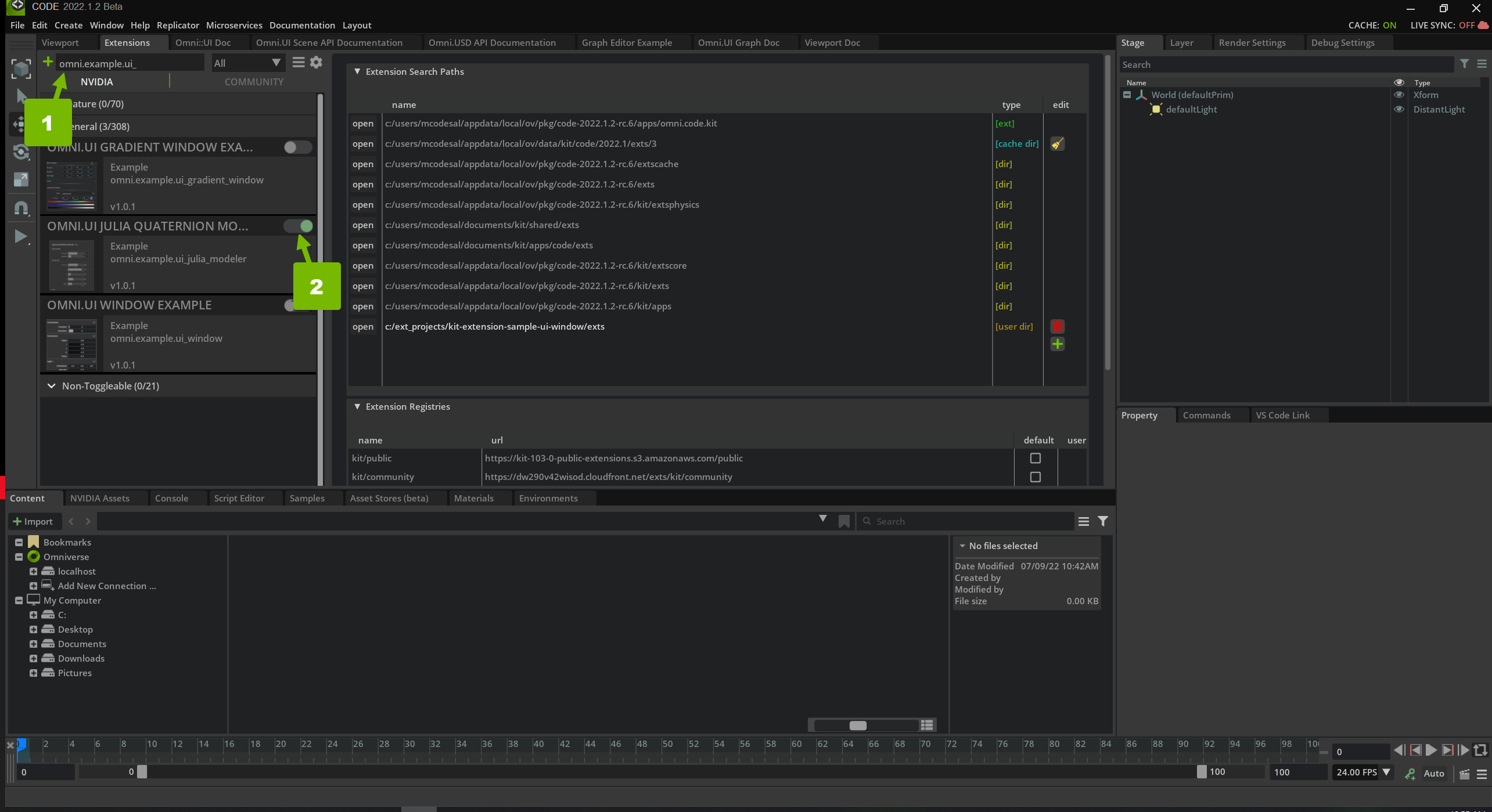This screenshot has height=812, width=1492.
Task: Open the Content browser hamburger options
Action: tap(1083, 521)
